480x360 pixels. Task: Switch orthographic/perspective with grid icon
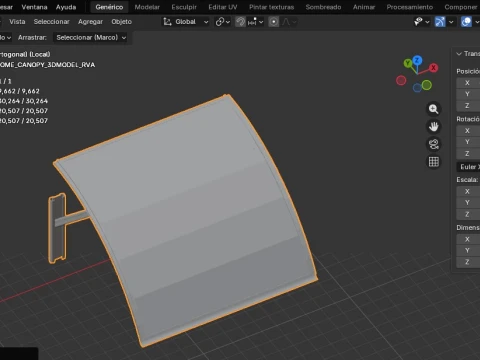(x=433, y=162)
